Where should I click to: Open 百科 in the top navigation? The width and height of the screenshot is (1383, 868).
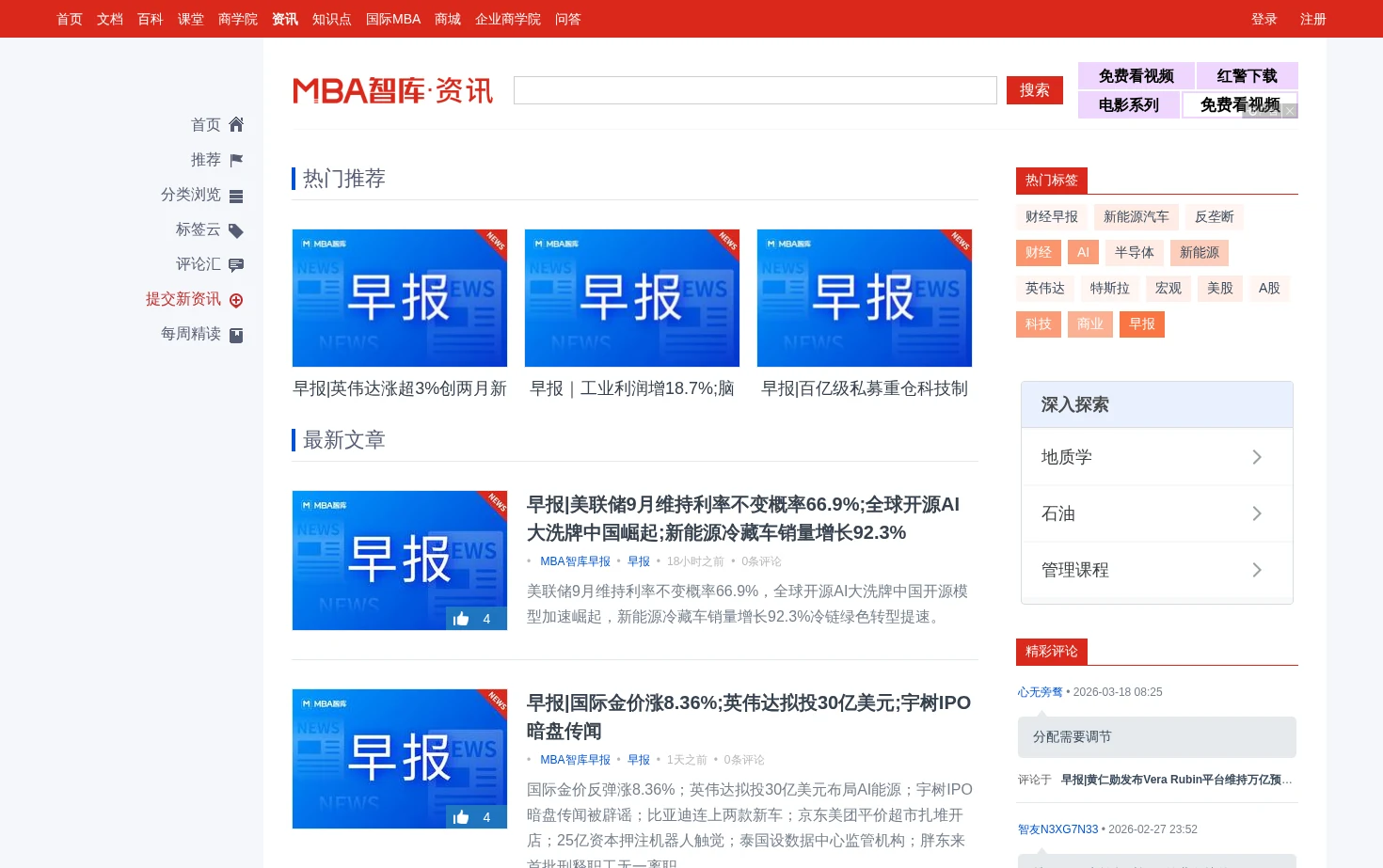[x=151, y=19]
